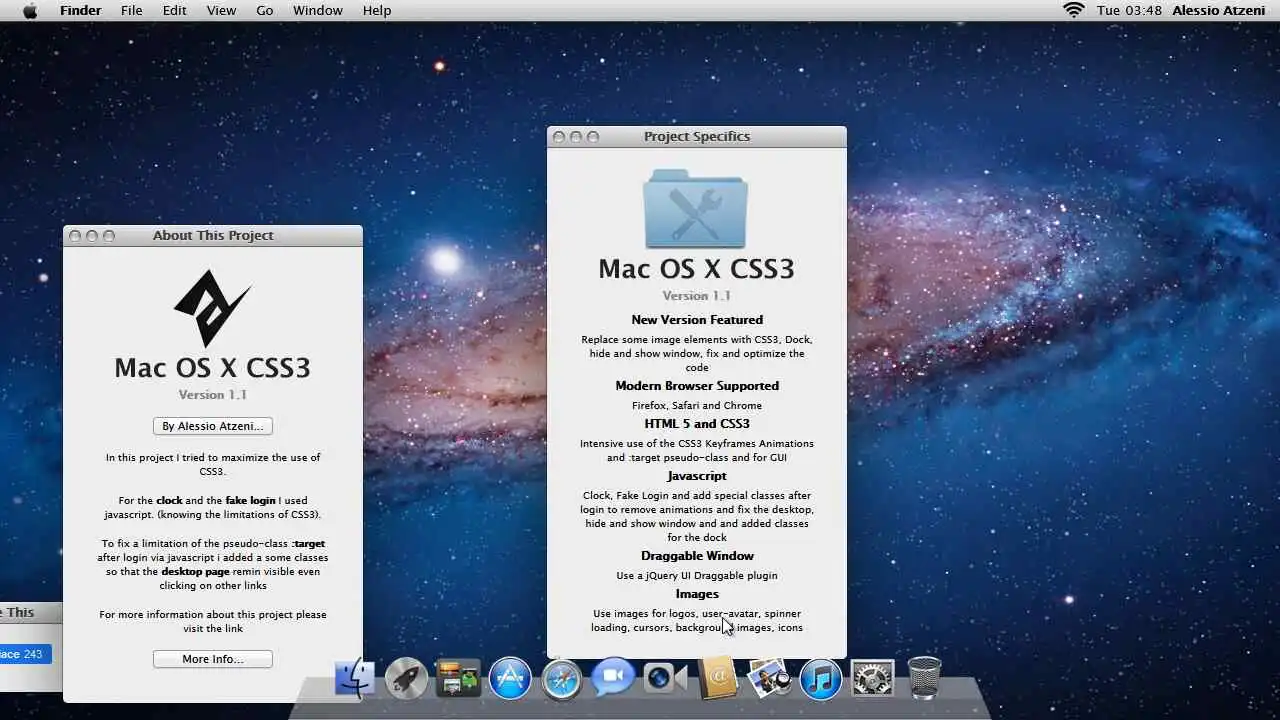Image resolution: width=1280 pixels, height=720 pixels.
Task: Launch Launchpad rocket icon in dock
Action: point(406,679)
